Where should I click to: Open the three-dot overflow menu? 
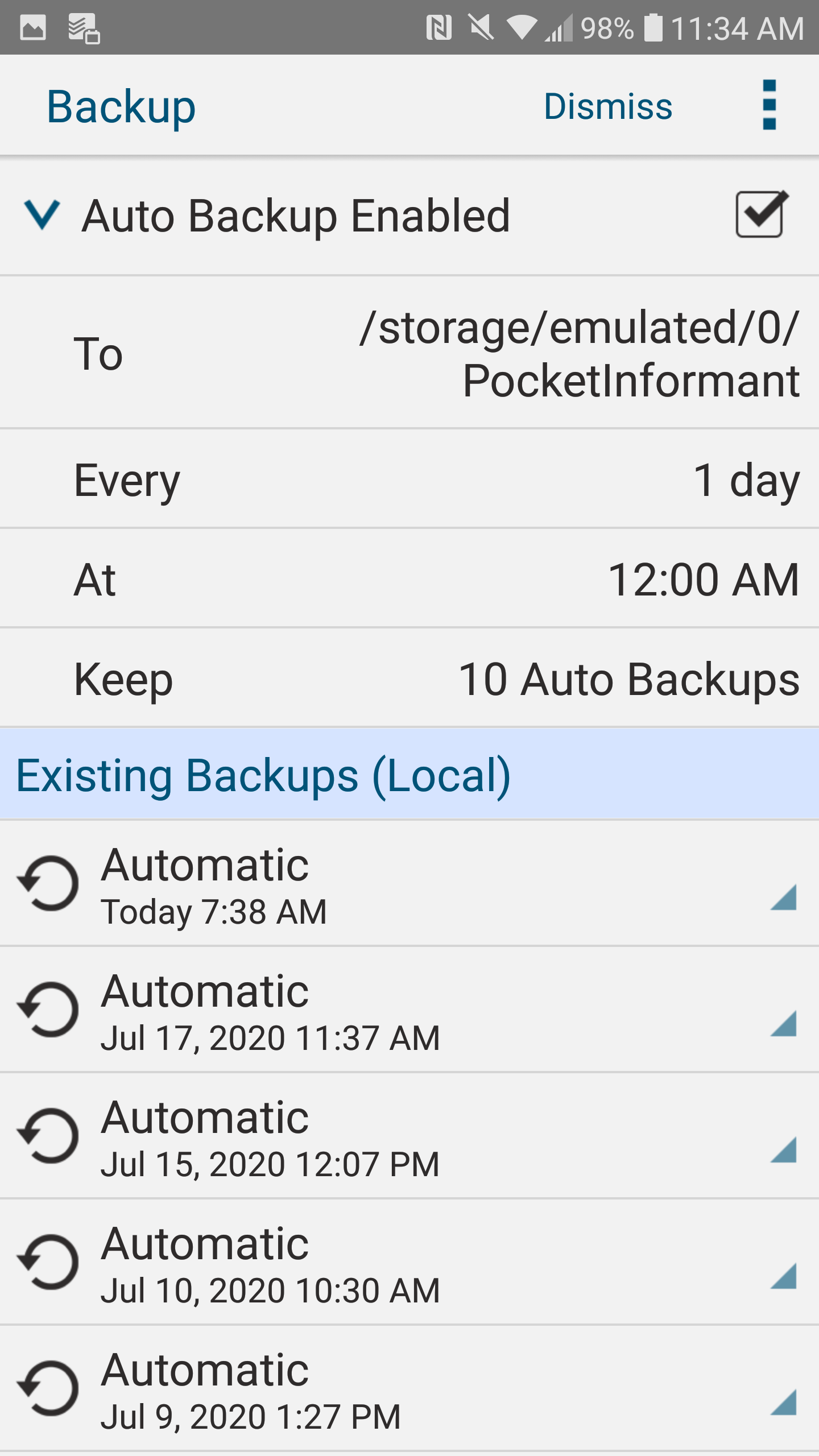click(769, 105)
